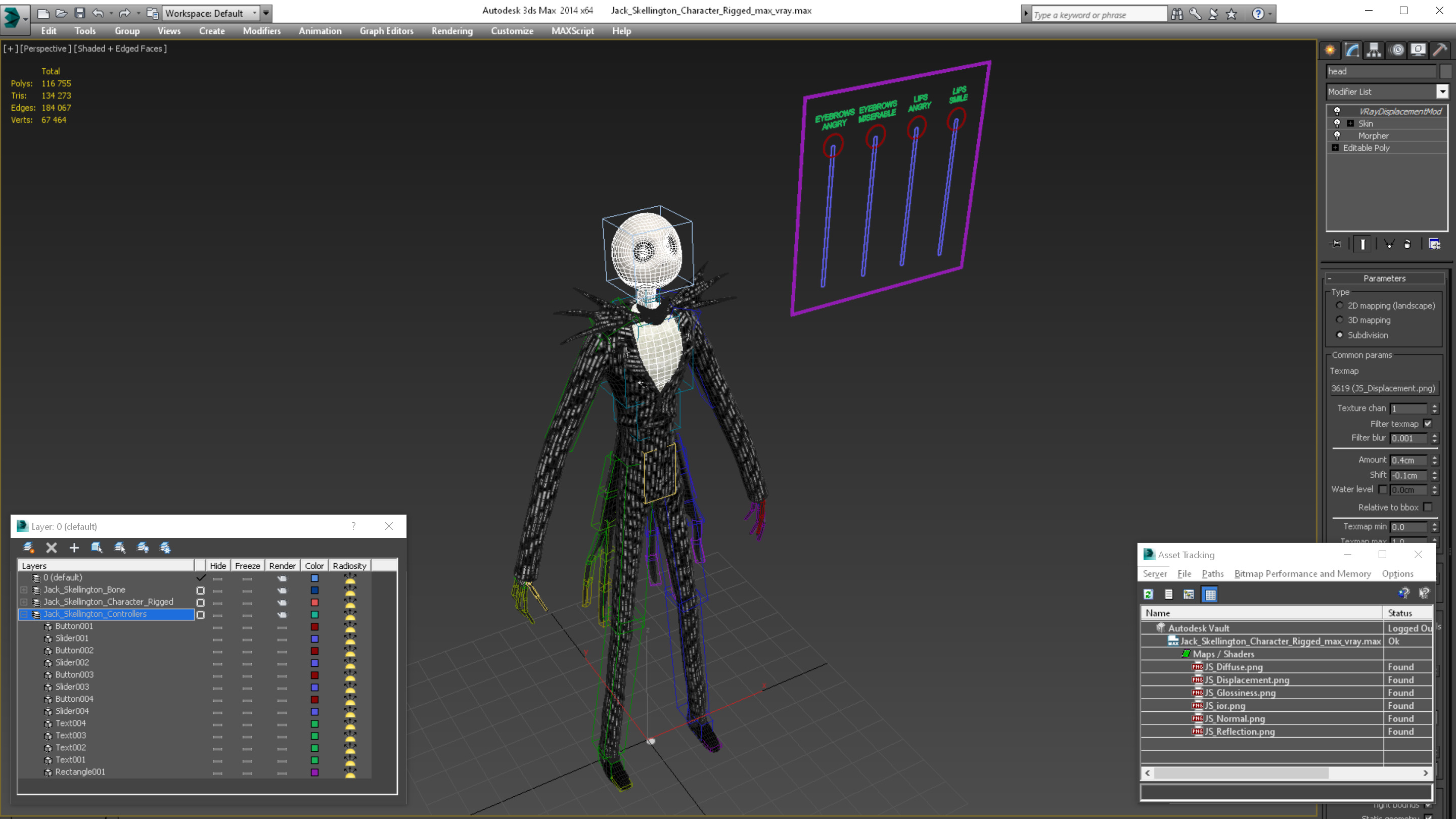Open the Modifiers menu
This screenshot has height=819, width=1456.
(x=262, y=31)
